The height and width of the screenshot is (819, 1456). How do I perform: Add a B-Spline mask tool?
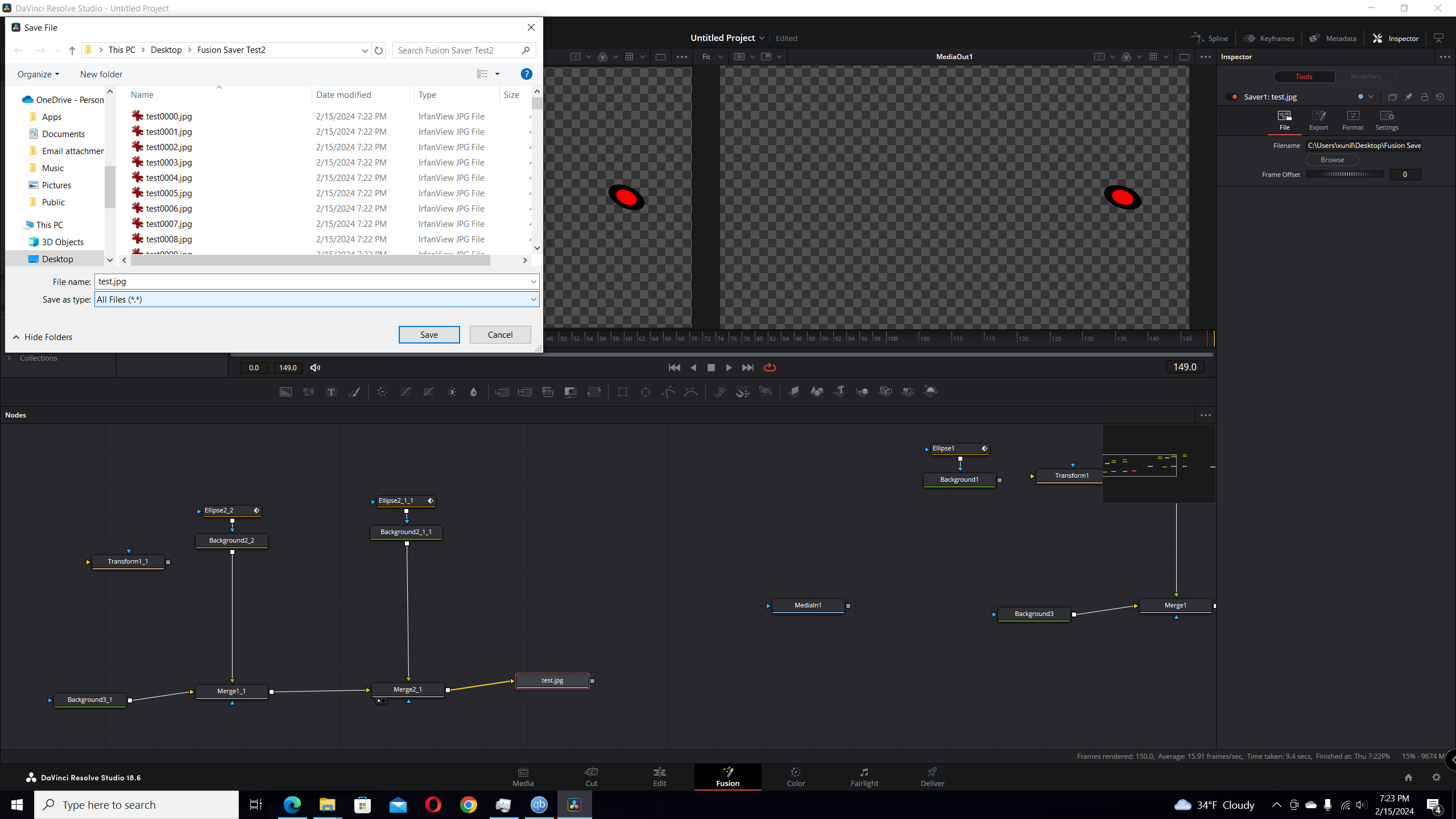[x=691, y=392]
